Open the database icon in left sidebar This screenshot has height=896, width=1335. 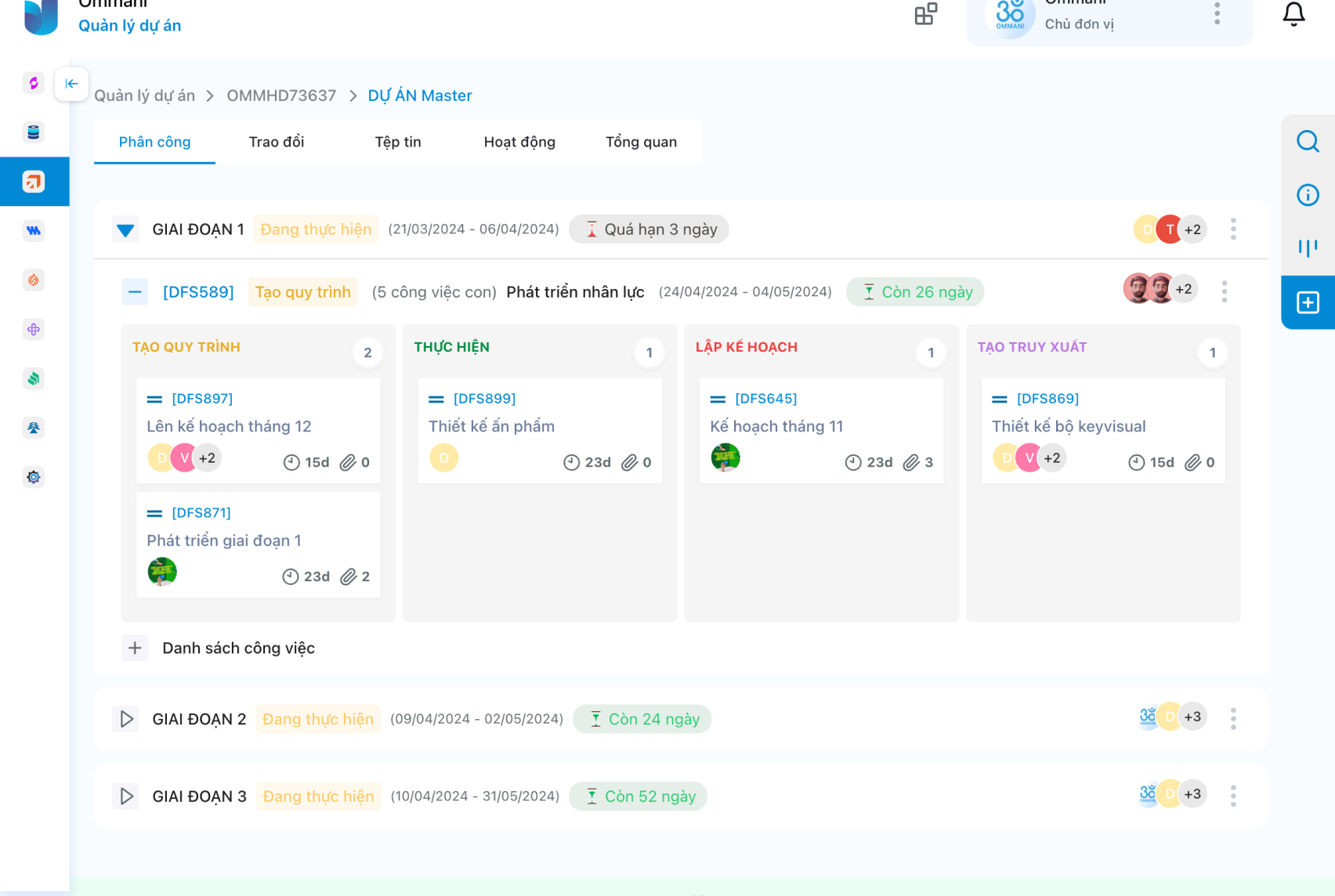[x=34, y=132]
